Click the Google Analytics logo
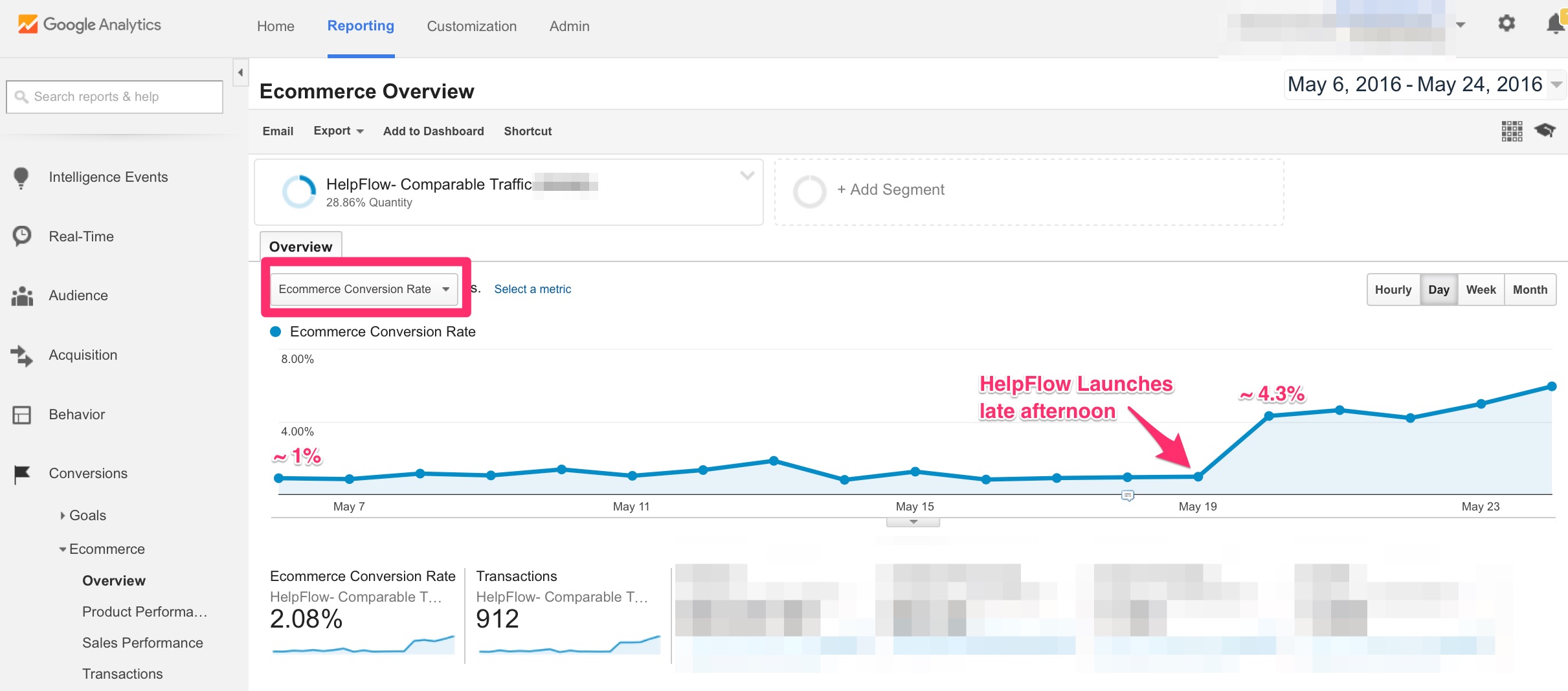The image size is (1568, 691). pyautogui.click(x=89, y=25)
